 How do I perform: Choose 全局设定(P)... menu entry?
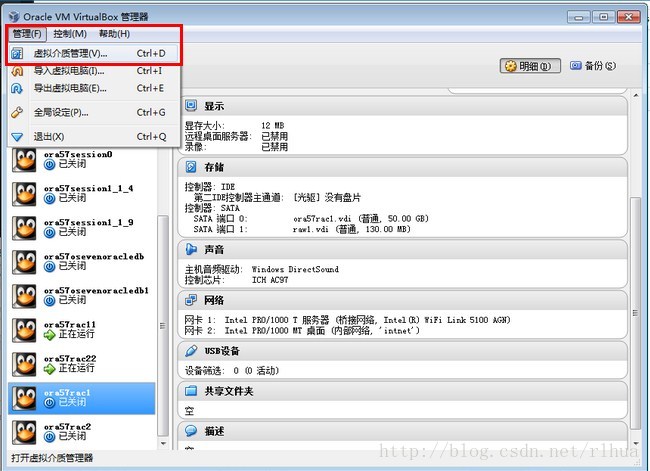[94, 112]
